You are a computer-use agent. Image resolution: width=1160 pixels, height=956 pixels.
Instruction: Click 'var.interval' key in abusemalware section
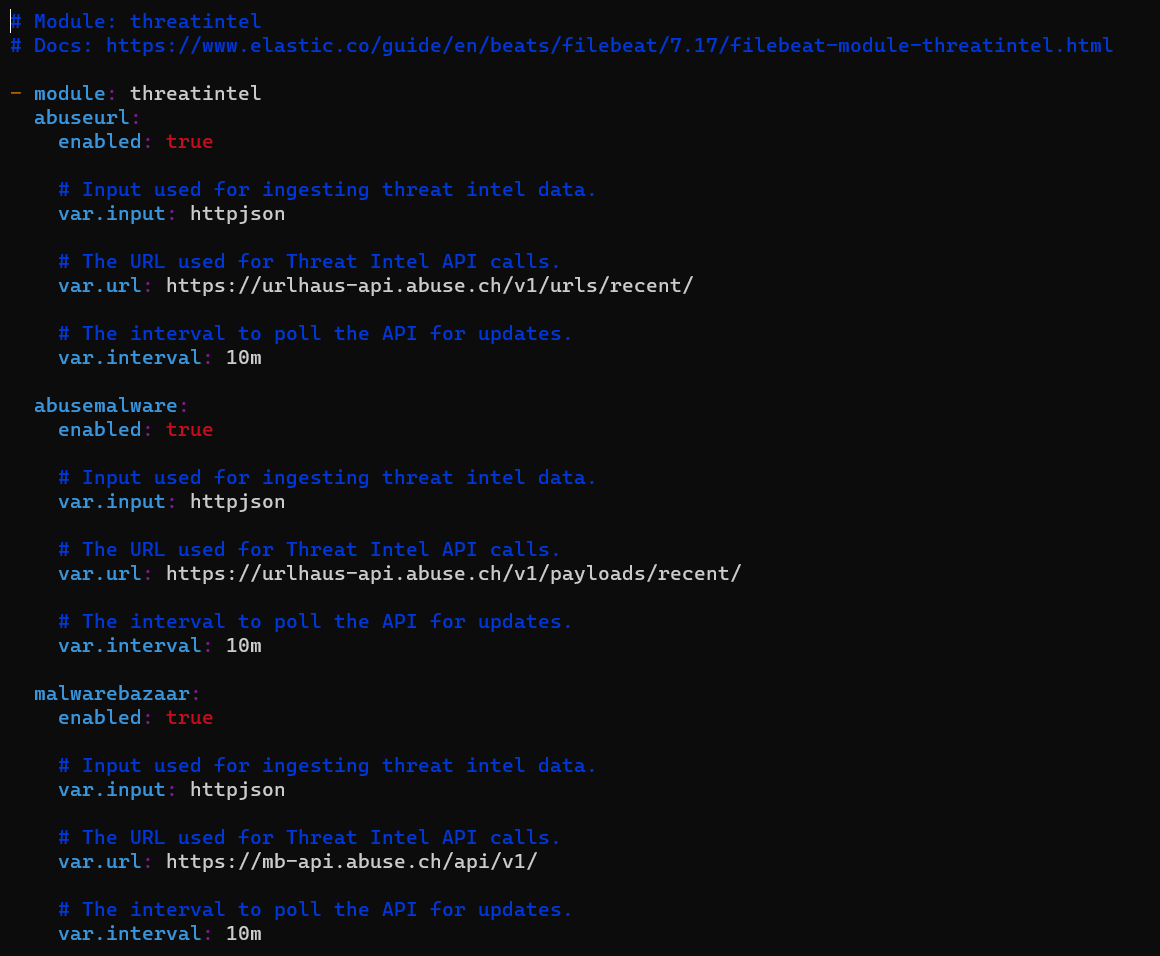[129, 646]
